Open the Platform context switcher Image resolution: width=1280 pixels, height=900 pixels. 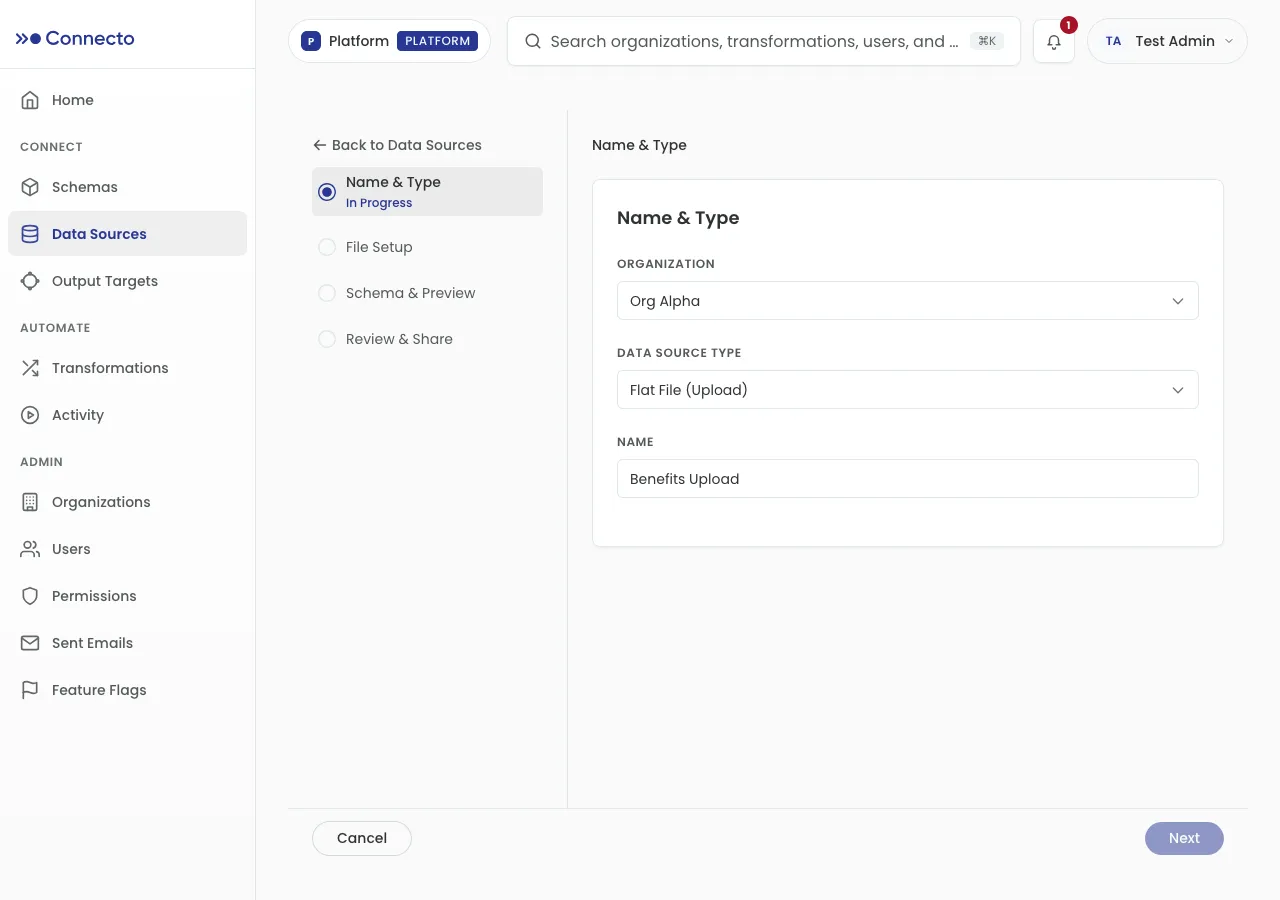(390, 41)
